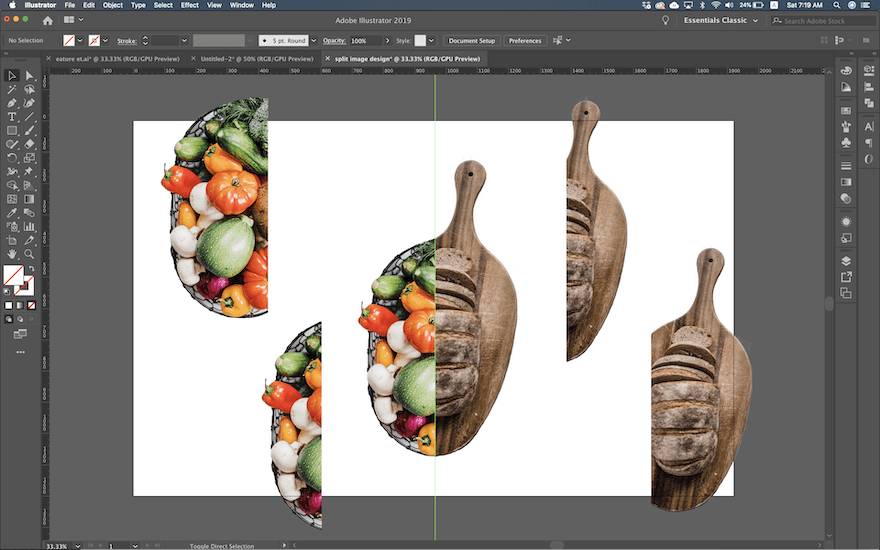Viewport: 880px width, 550px height.
Task: Open the Essentials Classic workspace dropdown
Action: pos(720,20)
